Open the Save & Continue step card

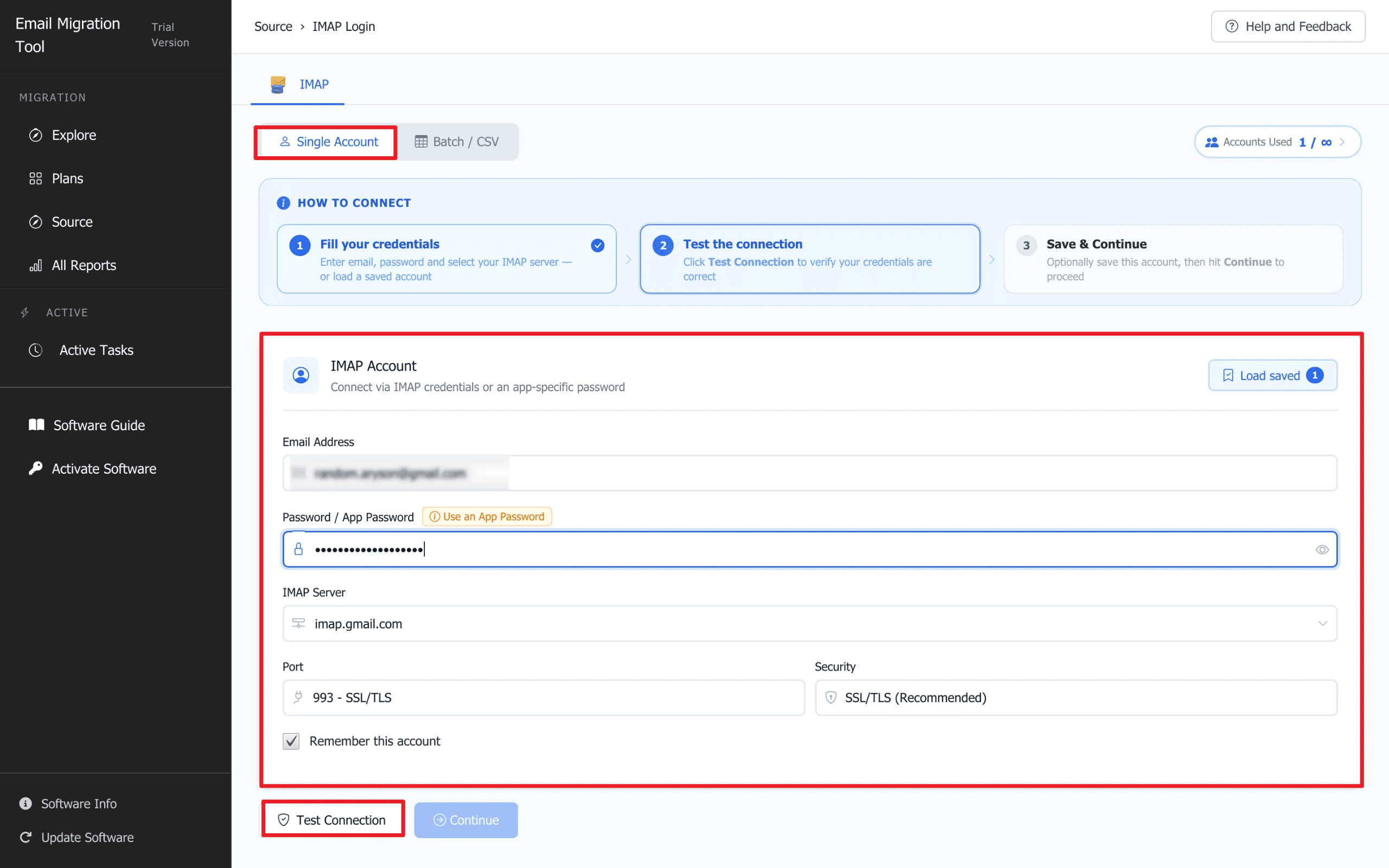tap(1173, 259)
